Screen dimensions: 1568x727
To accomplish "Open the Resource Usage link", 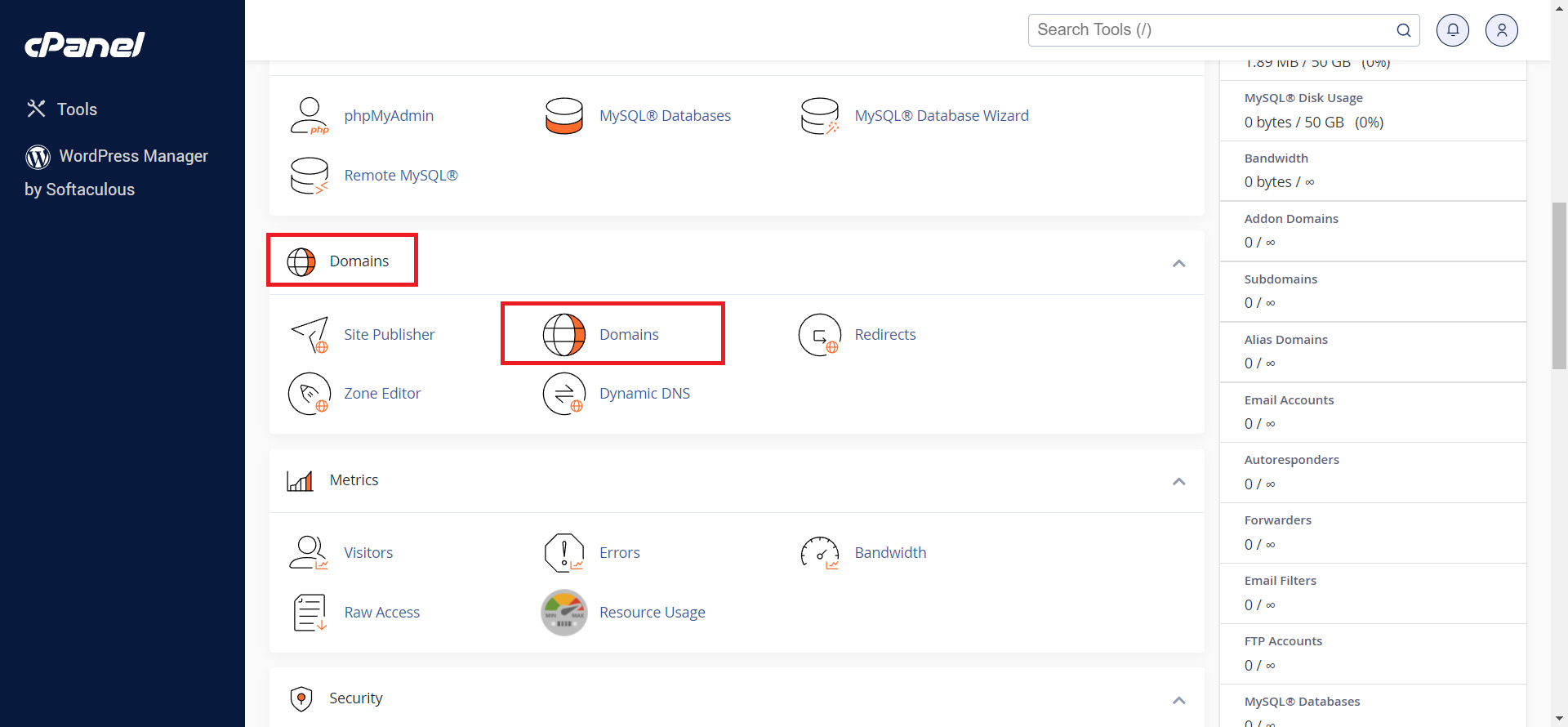I will click(x=653, y=613).
